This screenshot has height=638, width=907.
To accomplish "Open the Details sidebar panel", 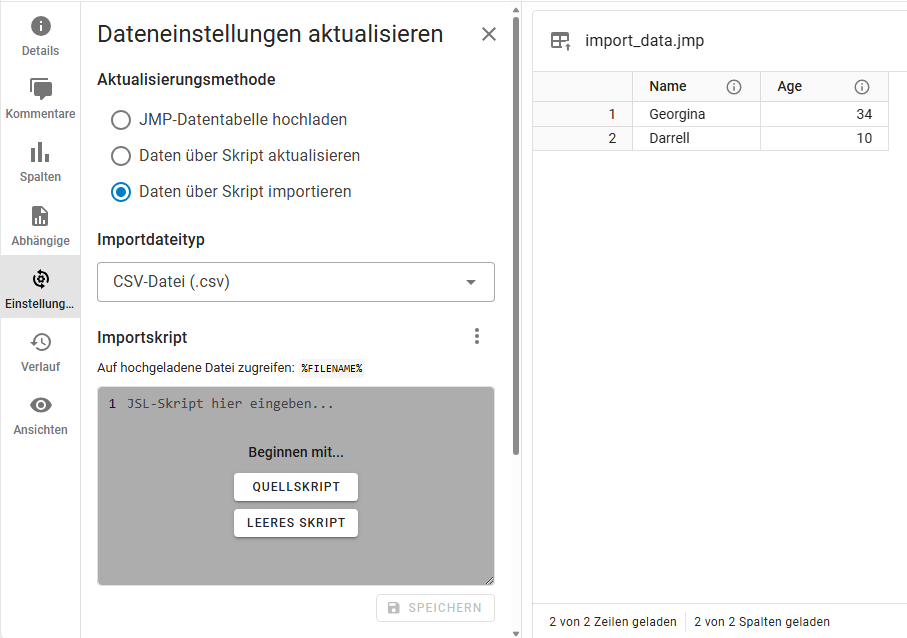I will (40, 36).
